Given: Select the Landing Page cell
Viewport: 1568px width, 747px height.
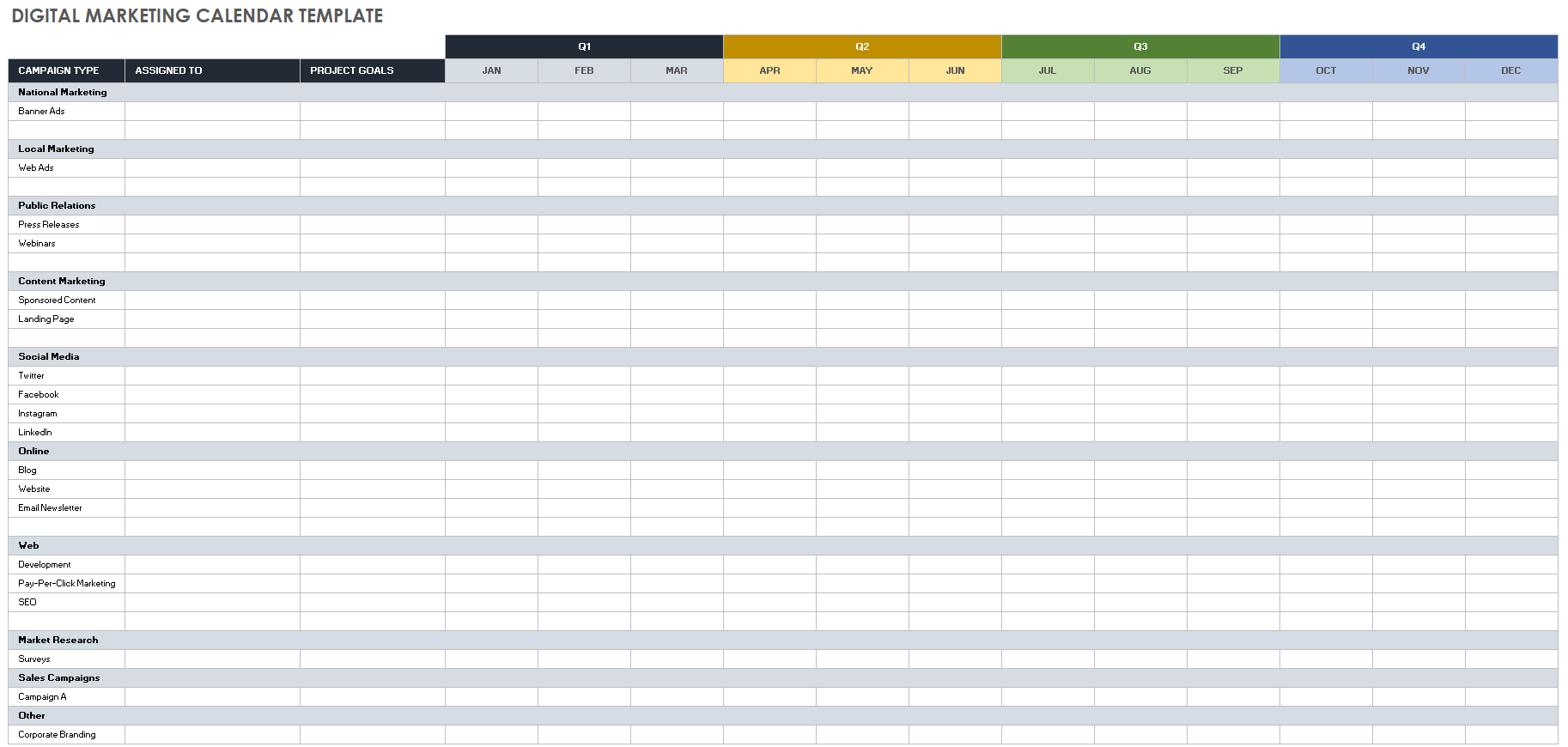Looking at the screenshot, I should point(66,319).
